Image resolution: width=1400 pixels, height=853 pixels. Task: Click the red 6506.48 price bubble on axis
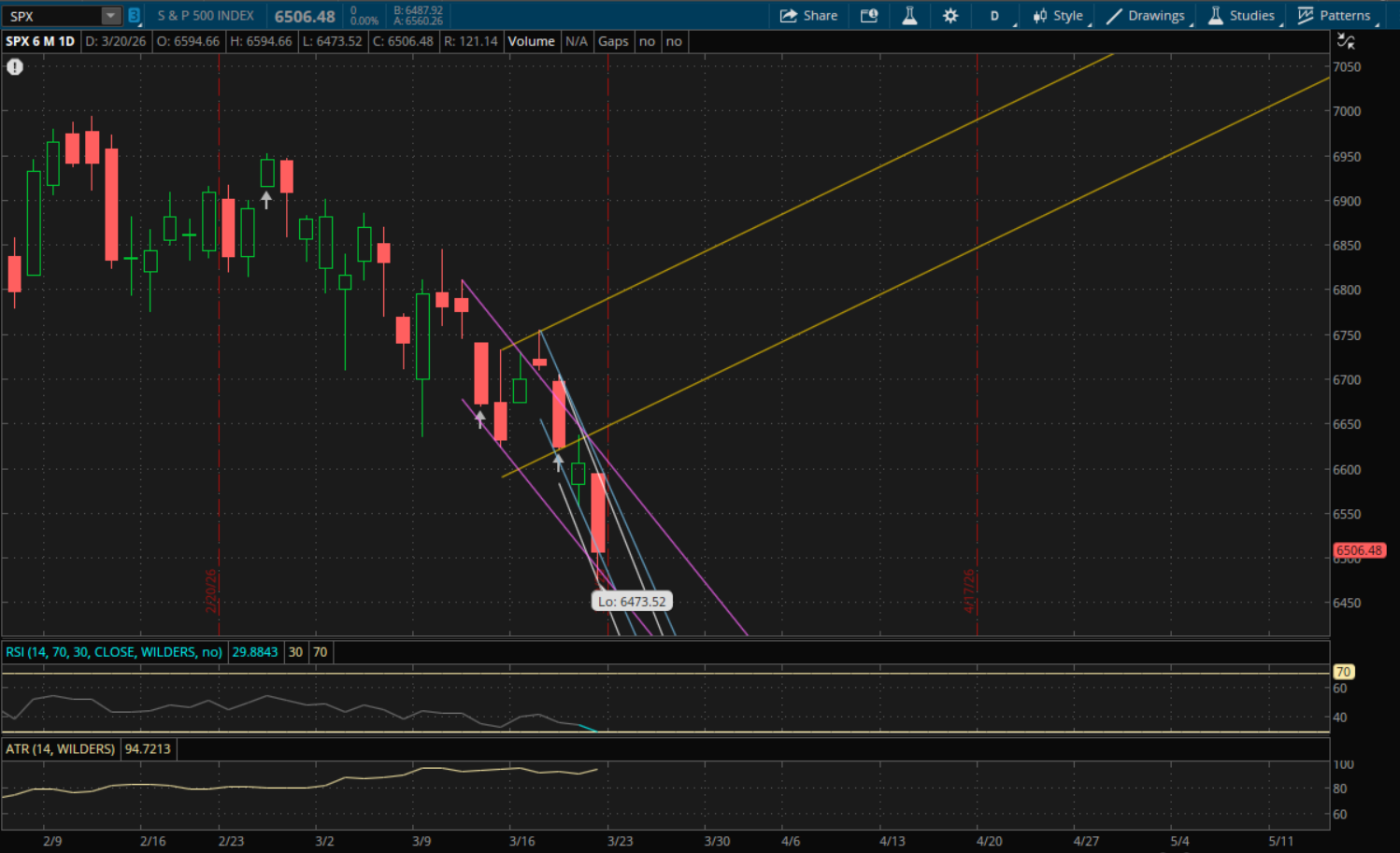pos(1358,550)
